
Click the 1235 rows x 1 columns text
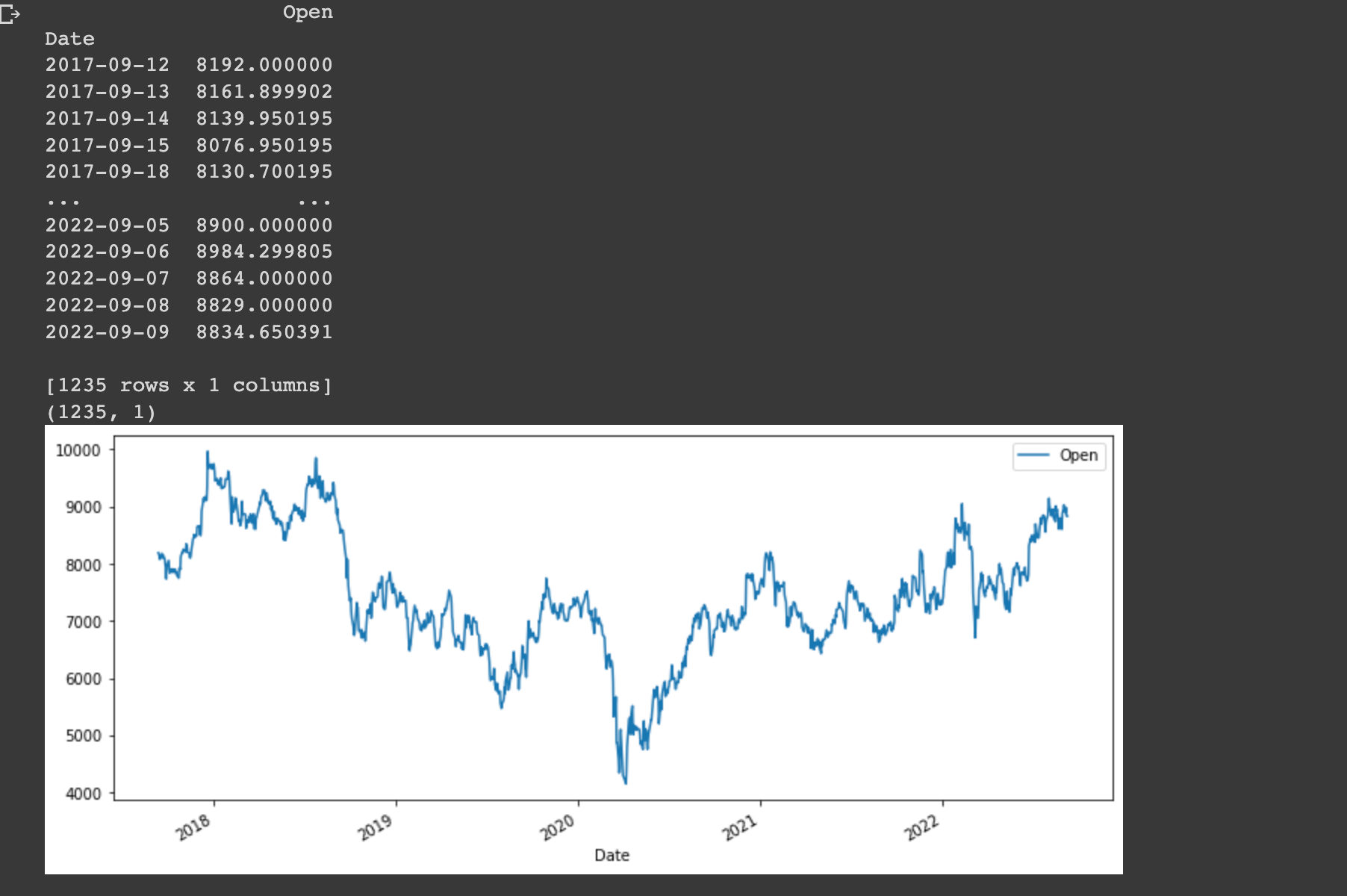[x=189, y=385]
